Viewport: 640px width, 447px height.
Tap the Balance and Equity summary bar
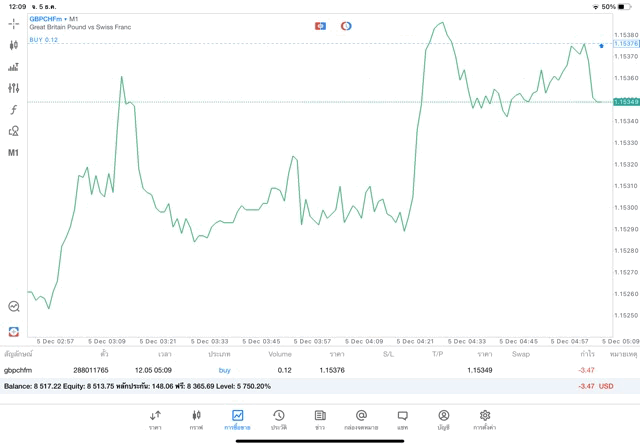tap(320, 386)
